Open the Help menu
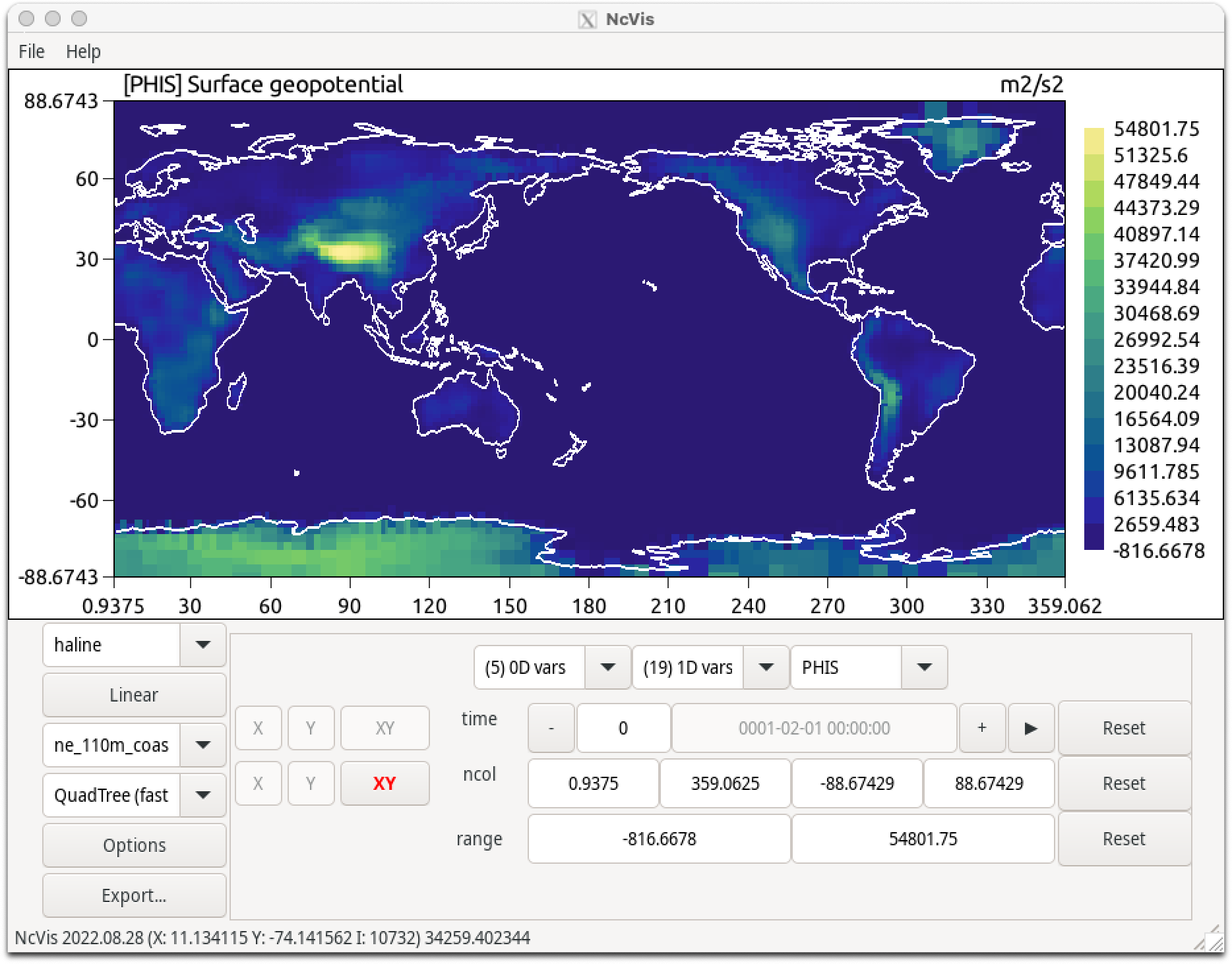The height and width of the screenshot is (964, 1232). (x=83, y=51)
